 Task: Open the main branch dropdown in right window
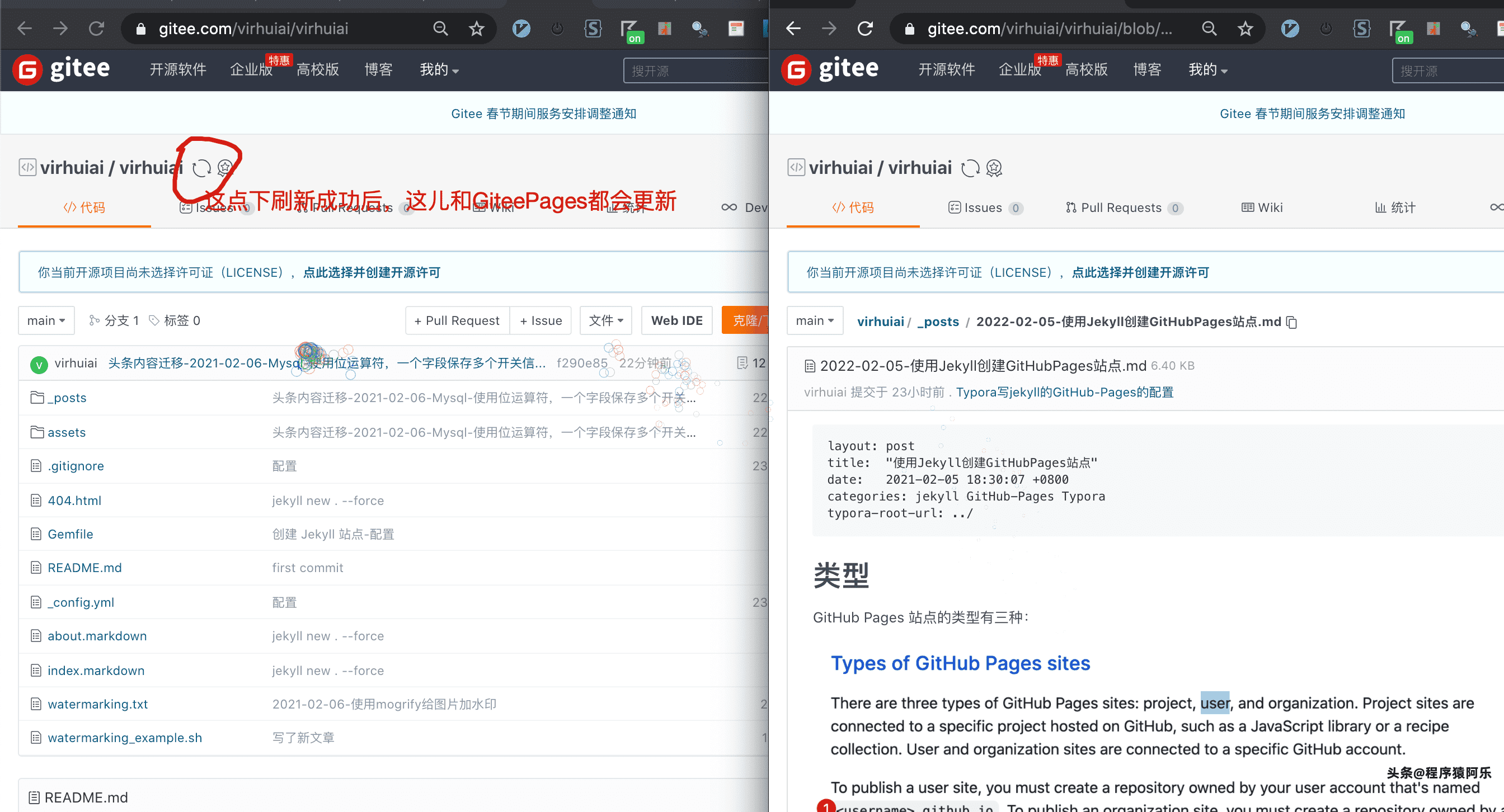(815, 320)
